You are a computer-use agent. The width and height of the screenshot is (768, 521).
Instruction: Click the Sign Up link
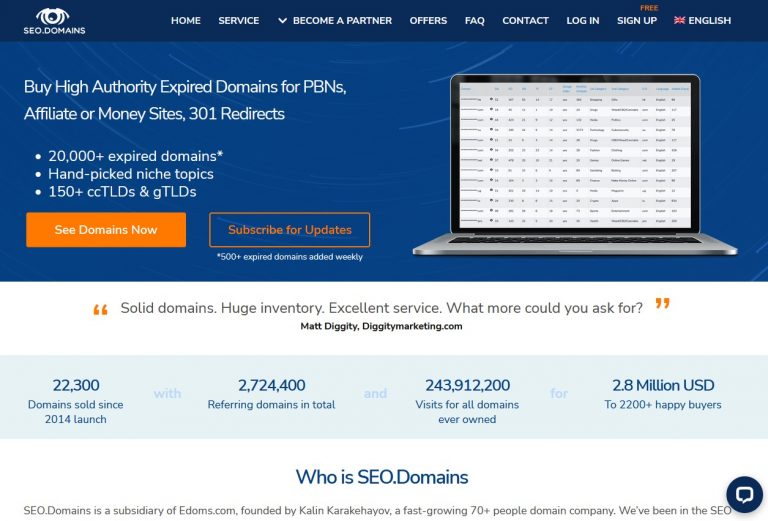coord(637,20)
